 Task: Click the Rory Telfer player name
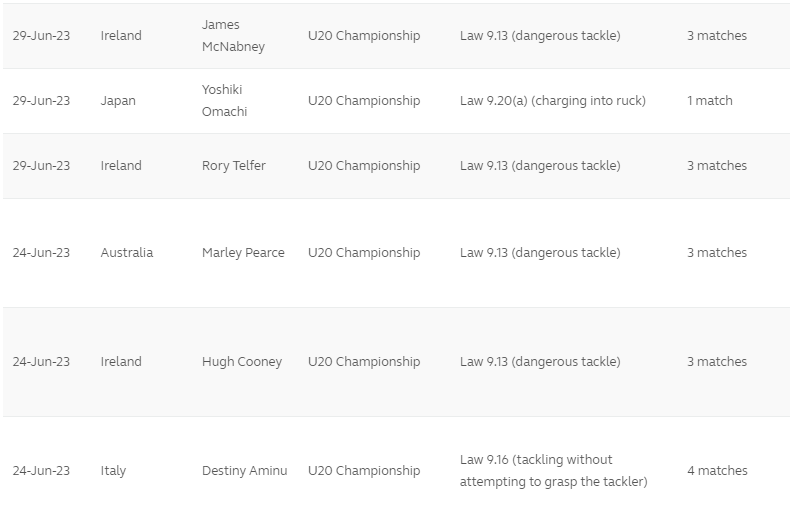234,166
